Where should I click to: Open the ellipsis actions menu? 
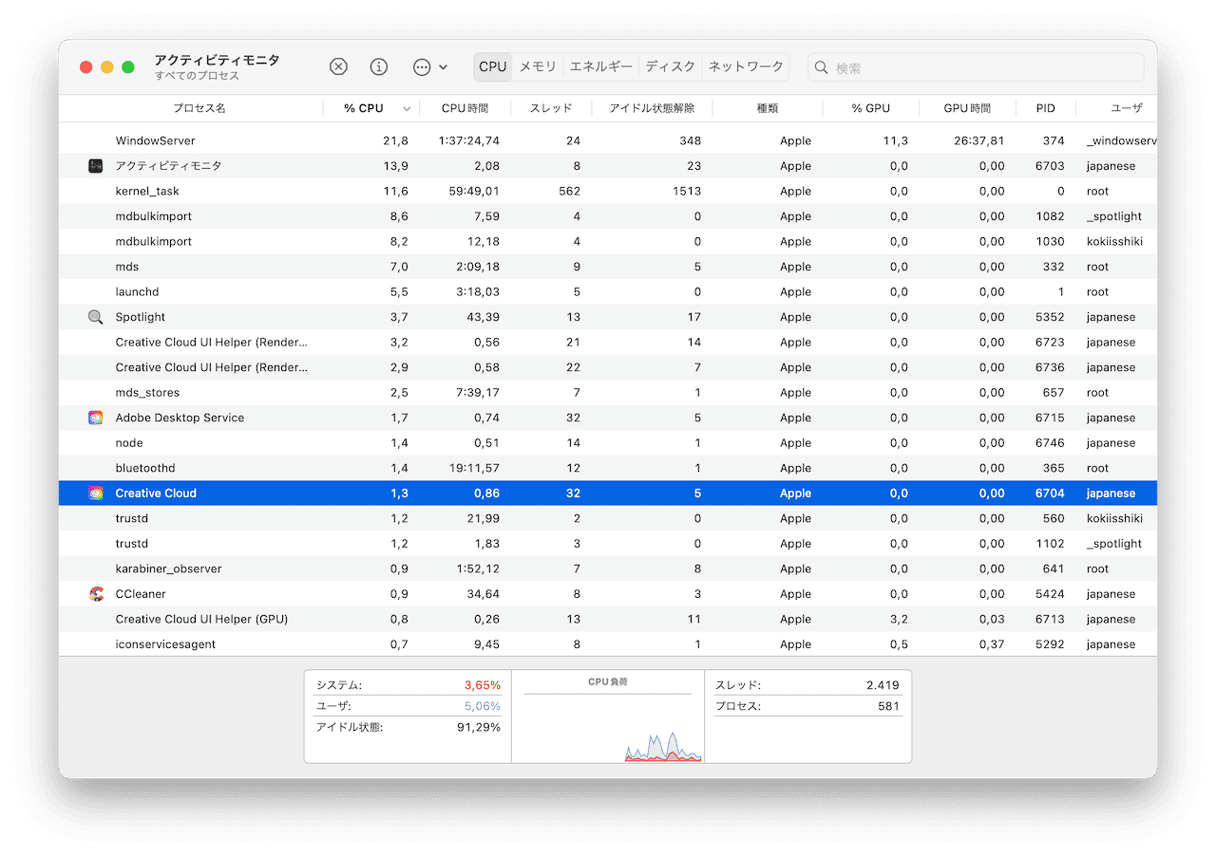click(430, 67)
